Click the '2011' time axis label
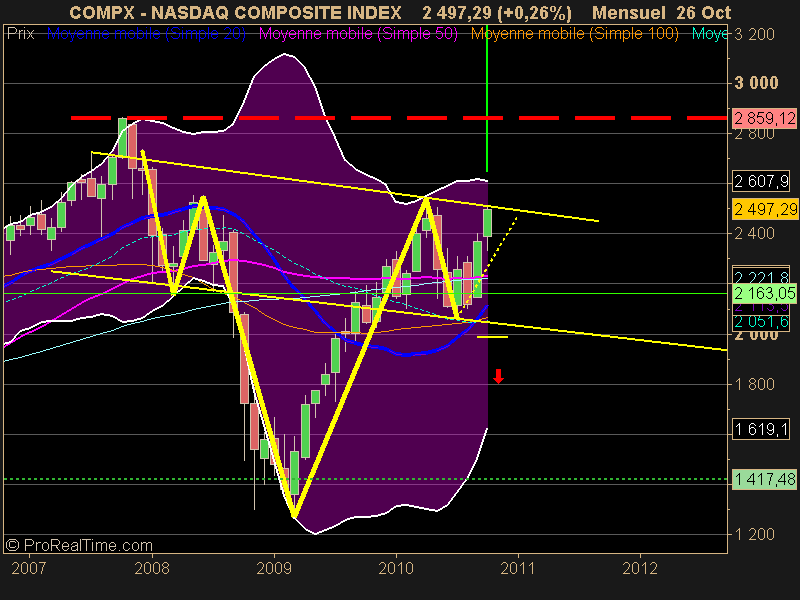The height and width of the screenshot is (600, 800). 518,568
